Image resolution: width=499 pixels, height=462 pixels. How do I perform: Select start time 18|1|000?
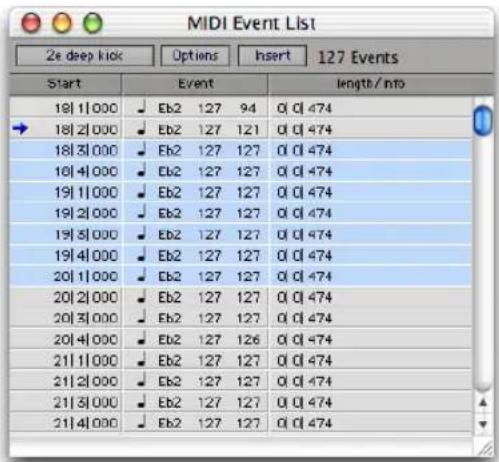[86, 108]
